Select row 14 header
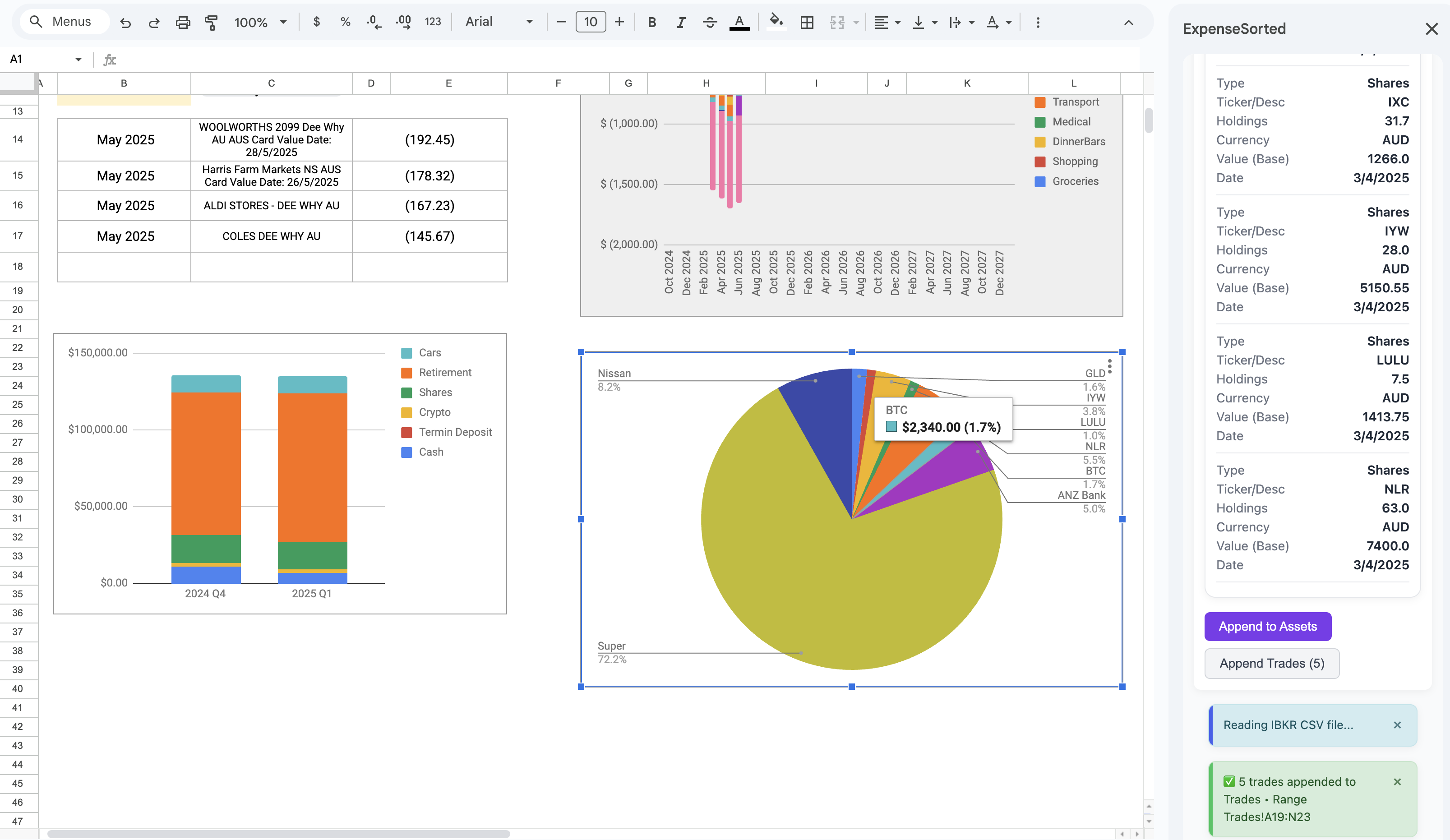 tap(18, 139)
